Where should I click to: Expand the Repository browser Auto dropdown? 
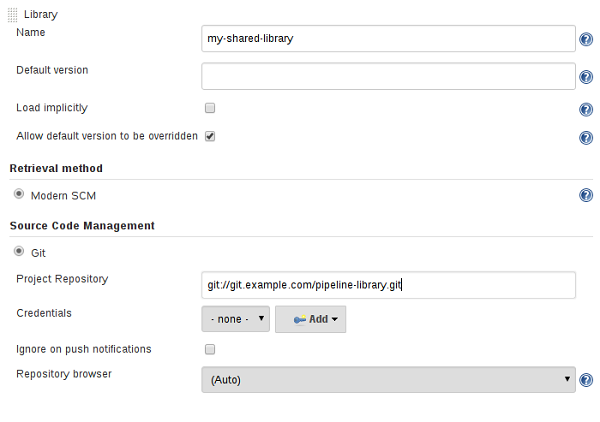click(x=388, y=380)
